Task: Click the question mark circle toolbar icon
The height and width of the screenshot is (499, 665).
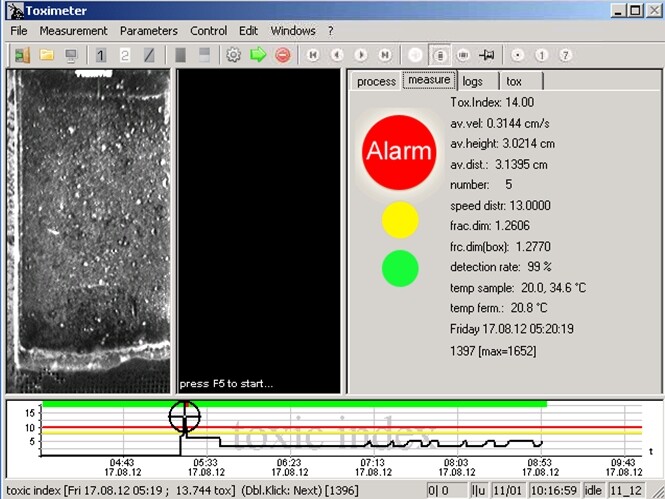Action: pos(565,55)
